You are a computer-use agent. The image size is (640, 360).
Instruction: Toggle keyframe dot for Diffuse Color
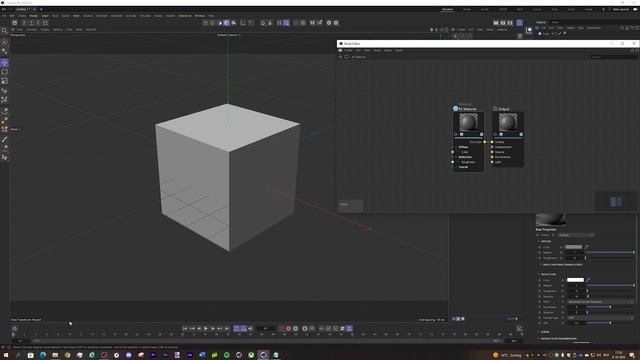[540, 247]
